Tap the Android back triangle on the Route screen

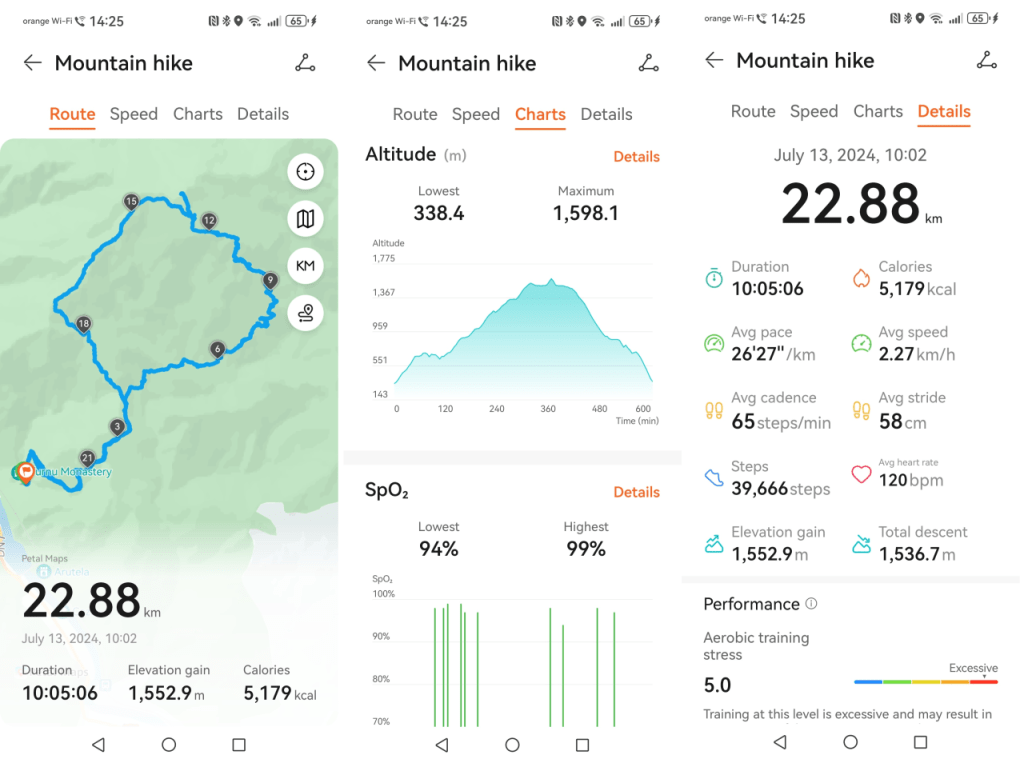98,745
